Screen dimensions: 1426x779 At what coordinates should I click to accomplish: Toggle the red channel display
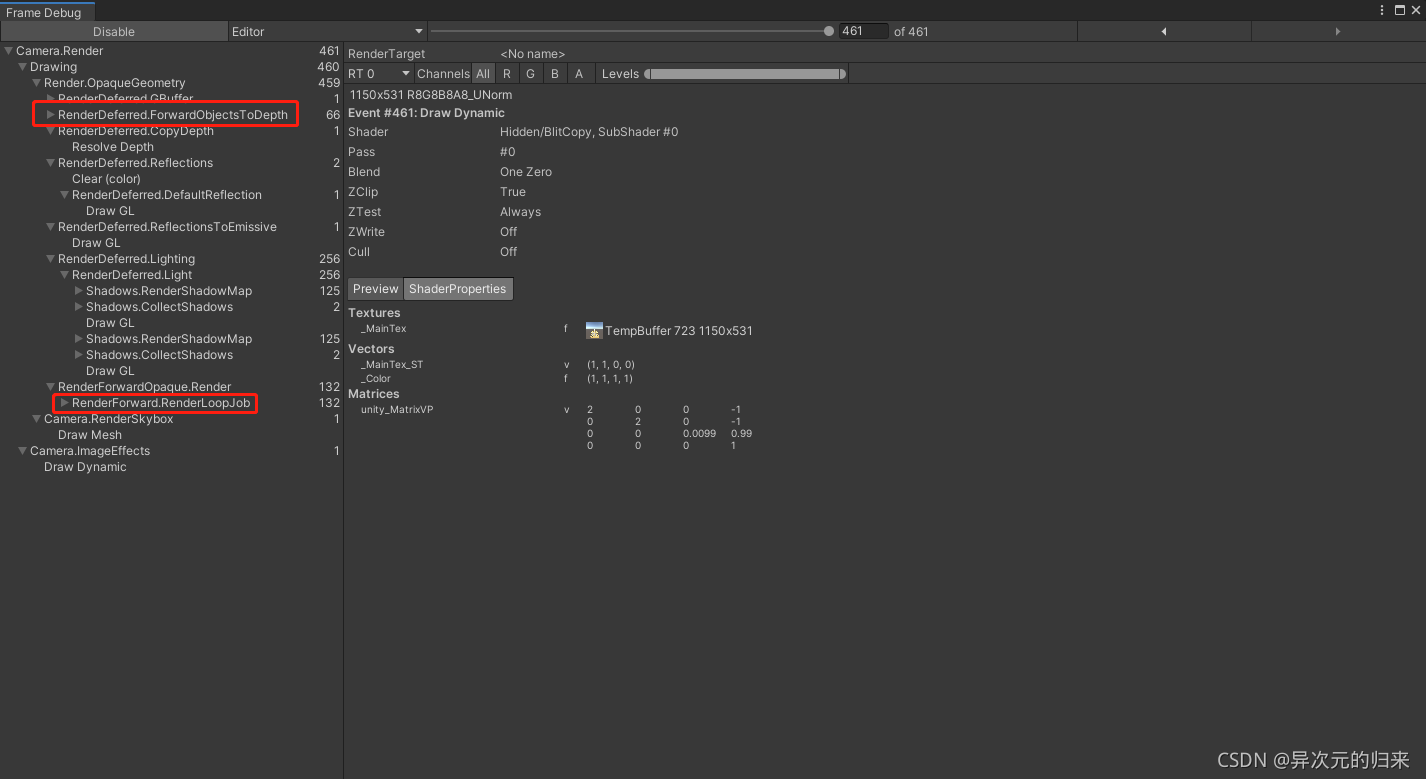pyautogui.click(x=507, y=72)
